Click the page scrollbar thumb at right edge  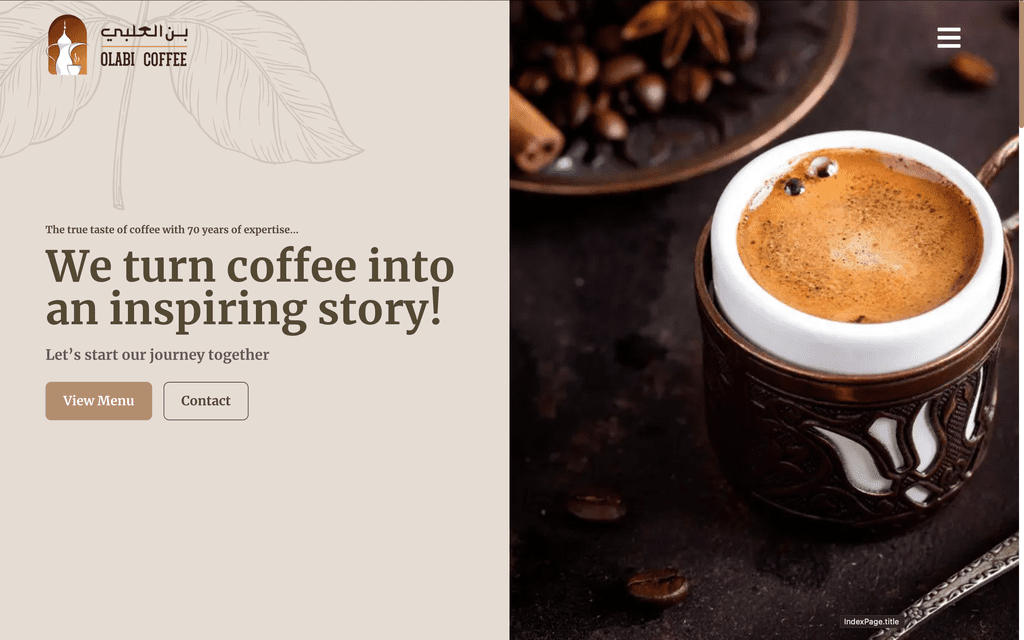[x=1021, y=64]
